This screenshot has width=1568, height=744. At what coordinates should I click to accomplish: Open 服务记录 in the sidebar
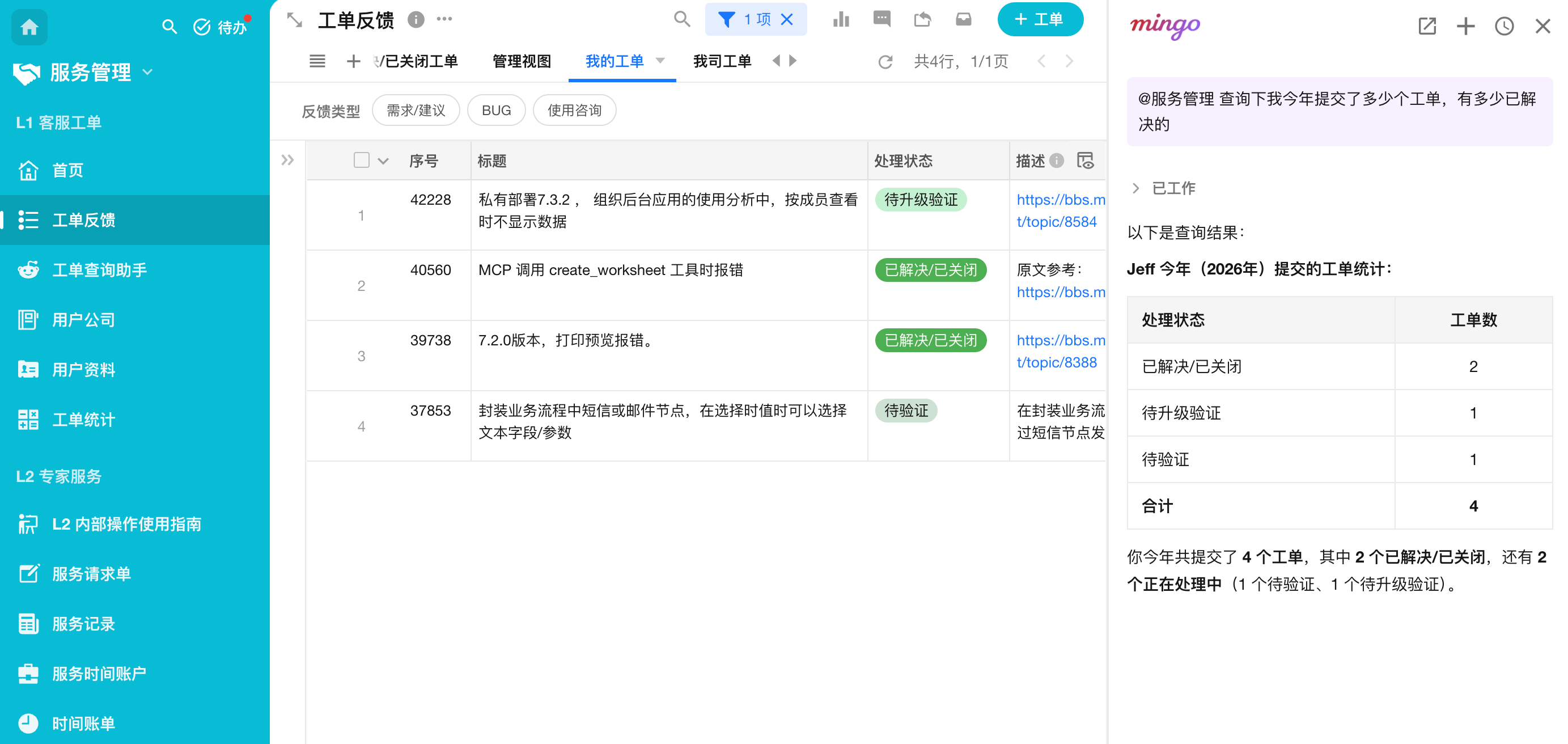[x=134, y=624]
